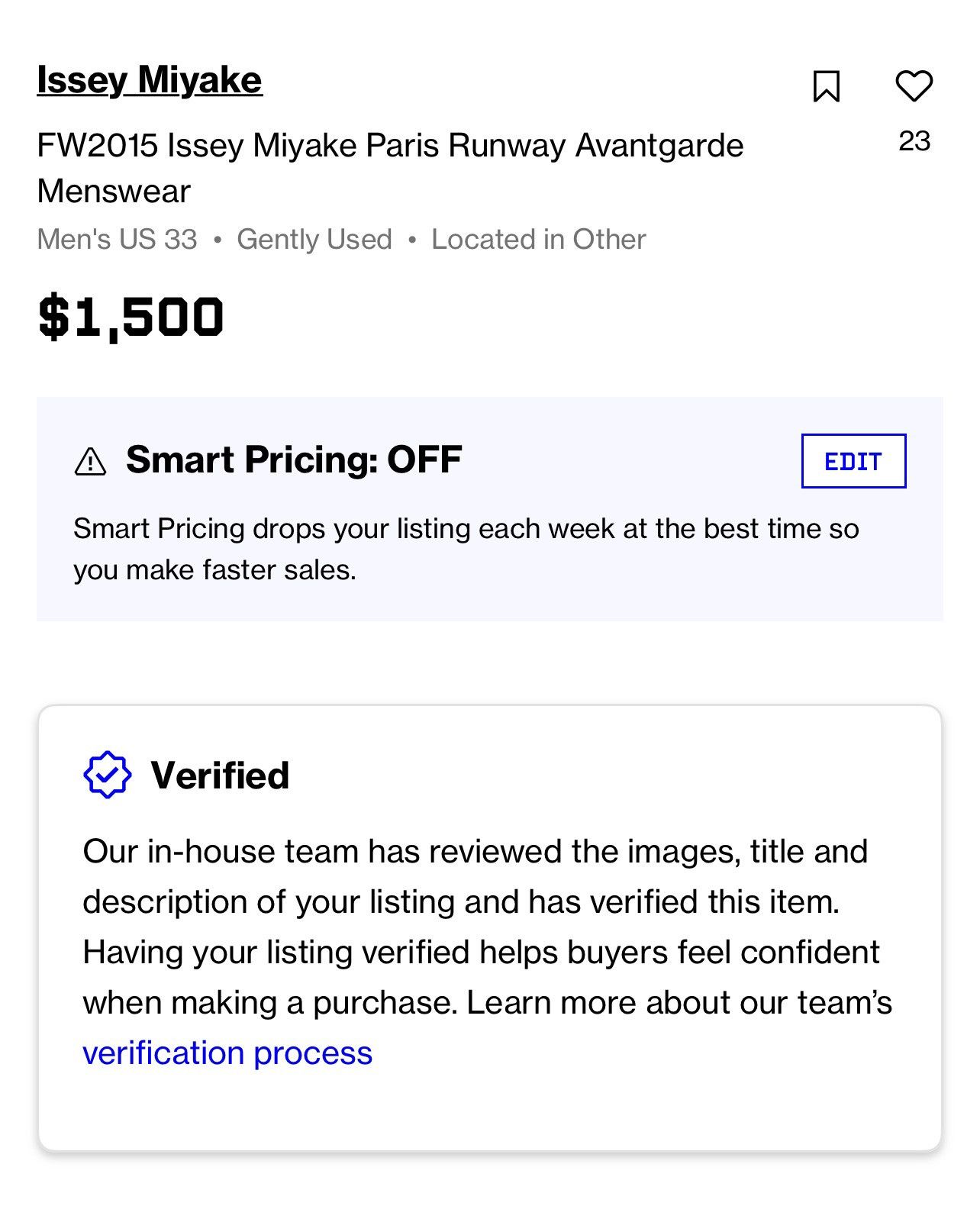This screenshot has width=980, height=1222.
Task: Click the Smart Pricing: OFF heading
Action: pos(294,459)
